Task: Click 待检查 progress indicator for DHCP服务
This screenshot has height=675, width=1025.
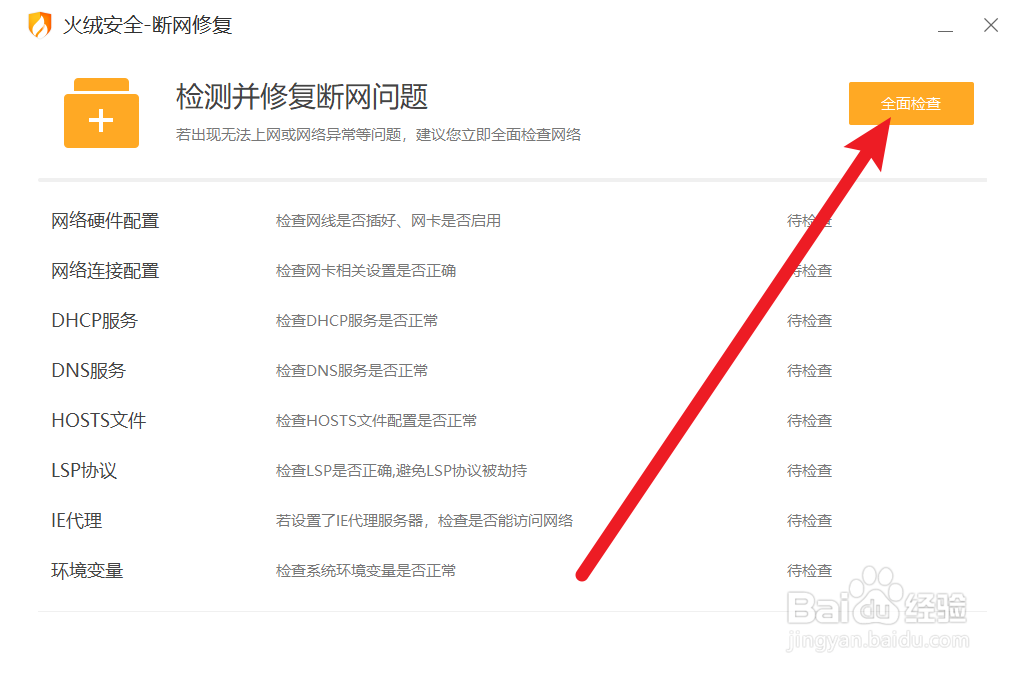Action: [x=808, y=320]
